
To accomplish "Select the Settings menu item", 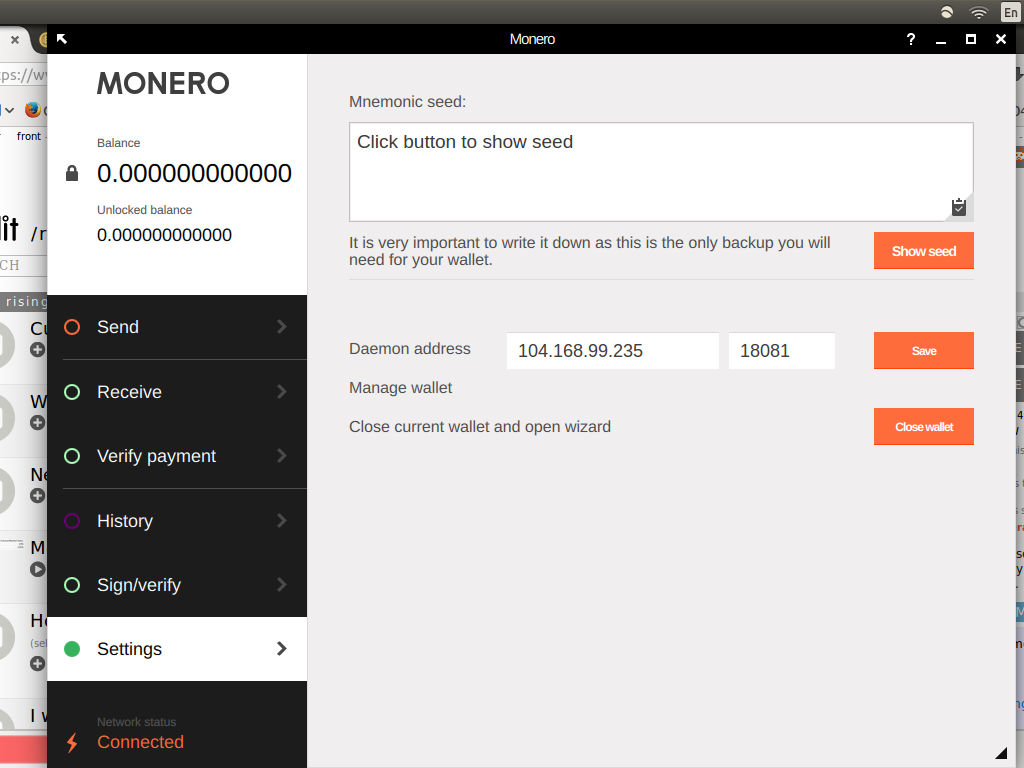I will click(x=177, y=649).
